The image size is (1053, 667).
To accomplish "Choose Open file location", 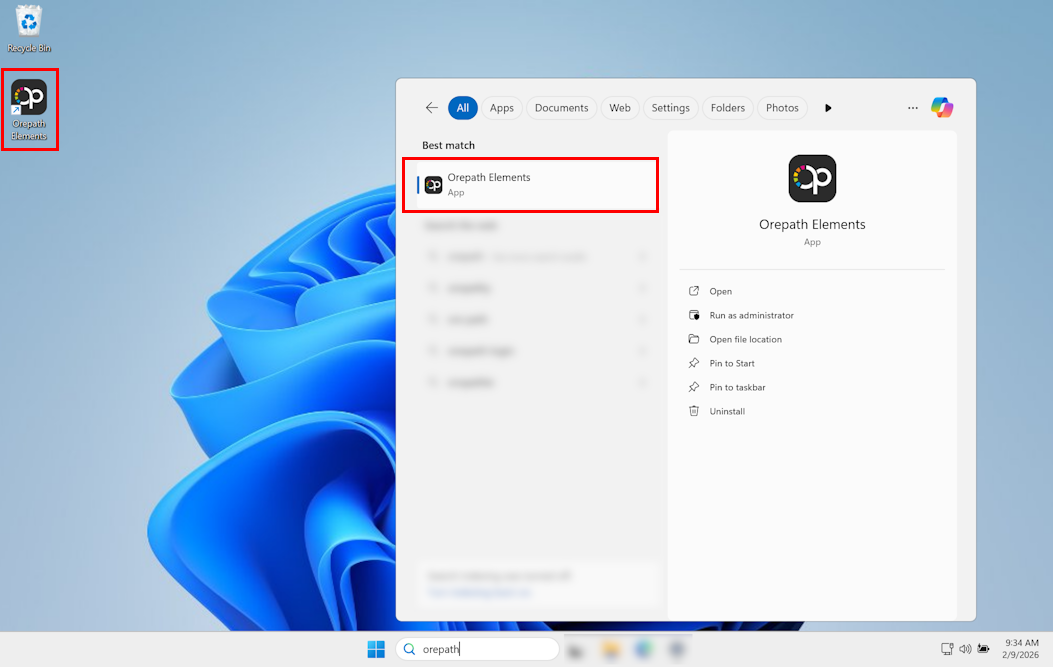I will 745,339.
